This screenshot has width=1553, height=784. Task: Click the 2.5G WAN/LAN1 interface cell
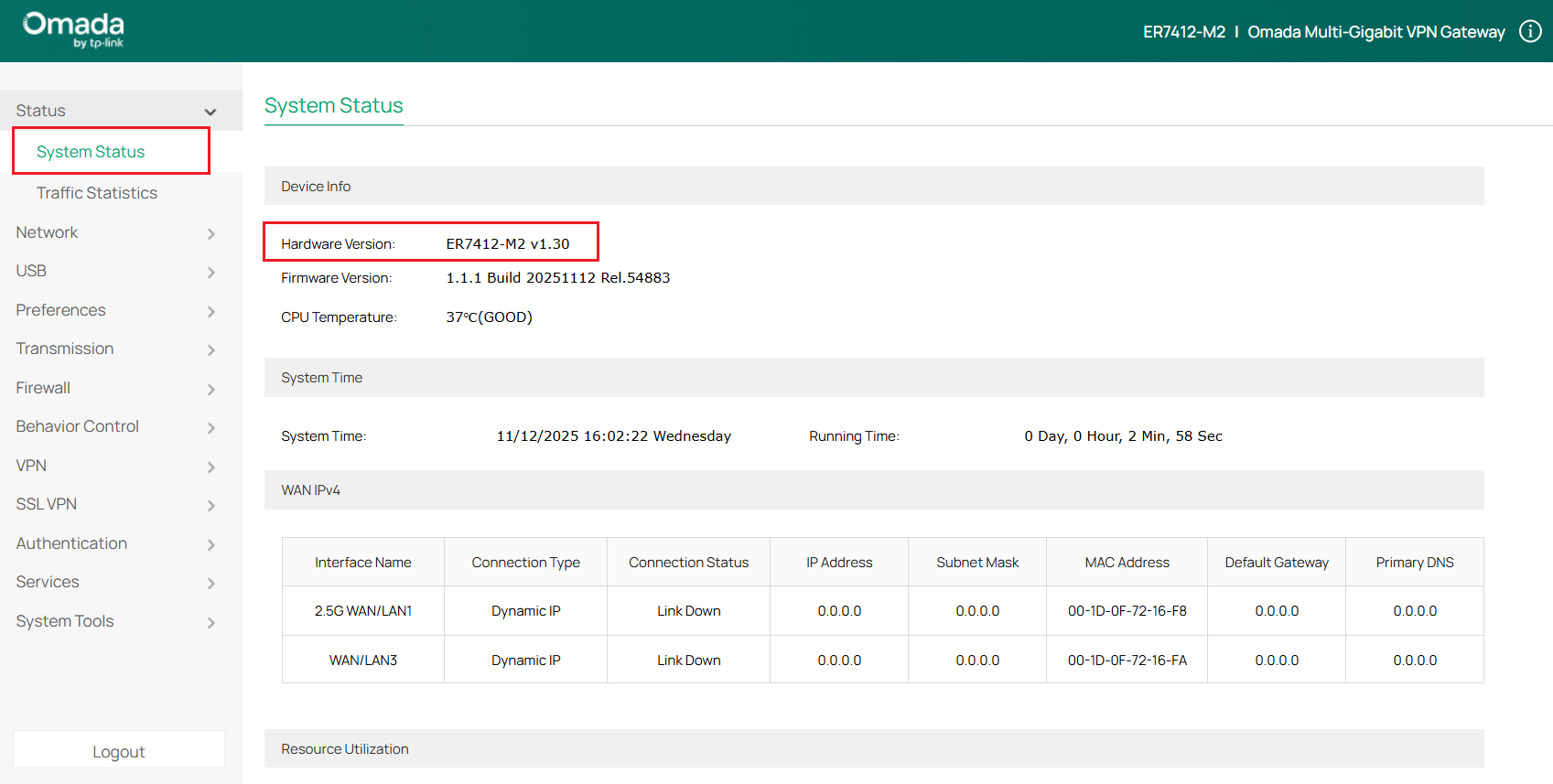pos(363,611)
